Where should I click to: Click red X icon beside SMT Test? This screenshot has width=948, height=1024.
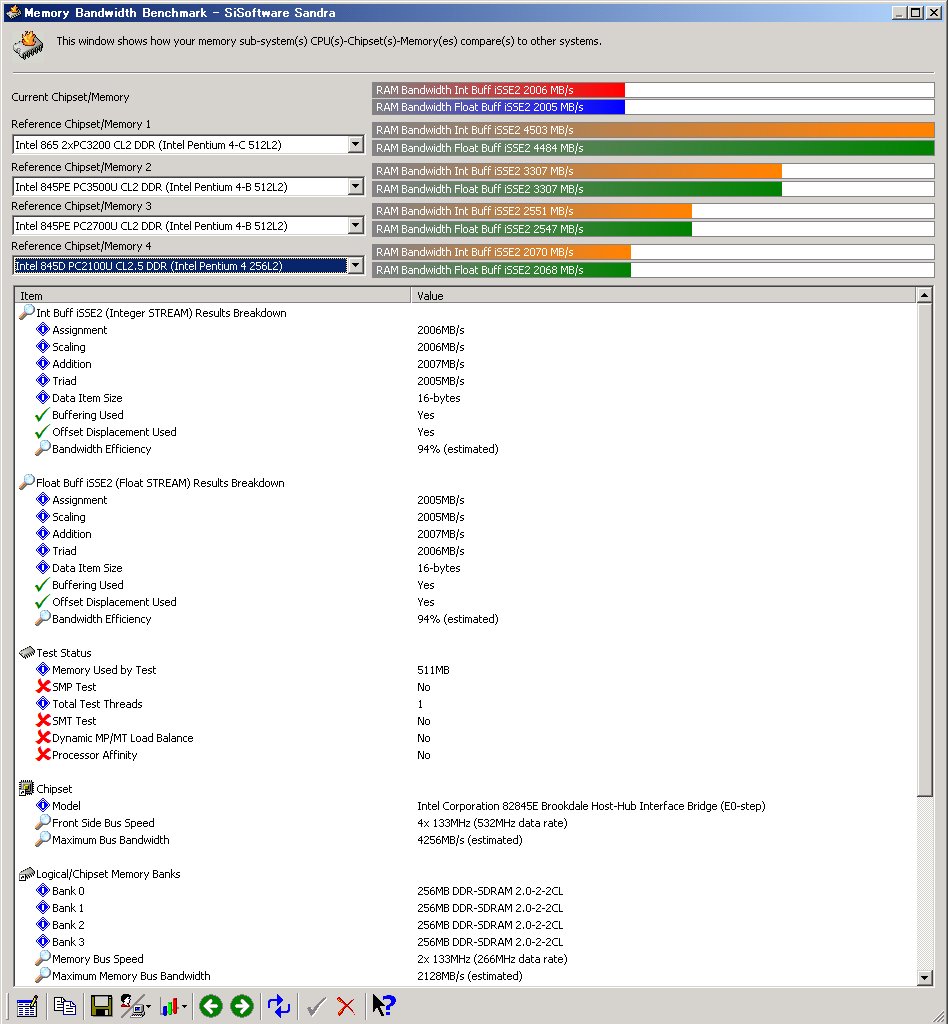tap(43, 720)
